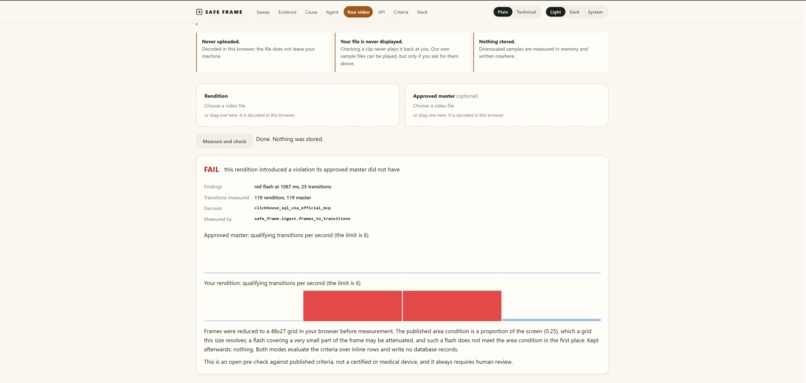Click the FAIL verdict label
The height and width of the screenshot is (383, 806).
(x=211, y=170)
